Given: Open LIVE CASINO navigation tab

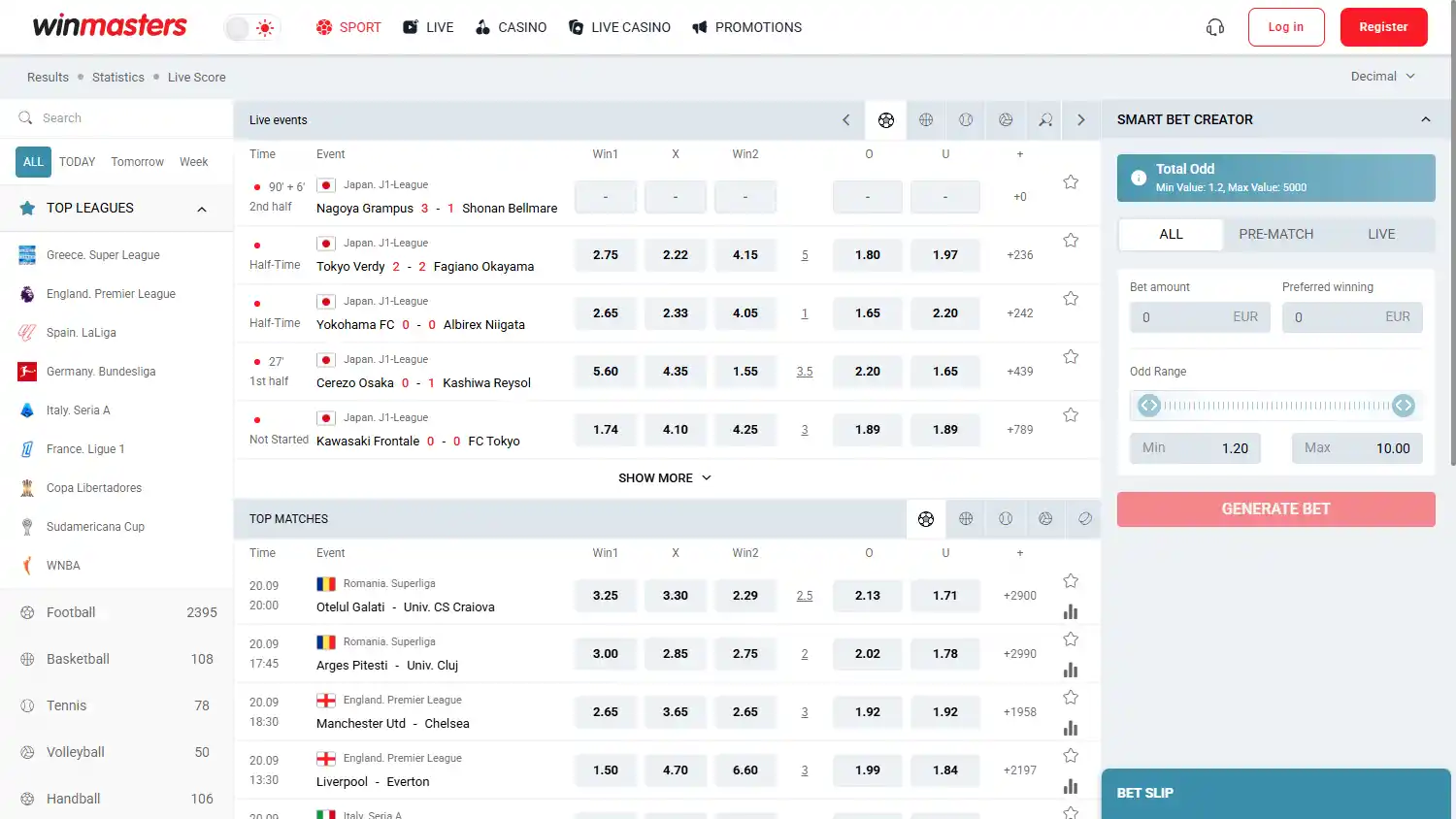Looking at the screenshot, I should click(619, 27).
